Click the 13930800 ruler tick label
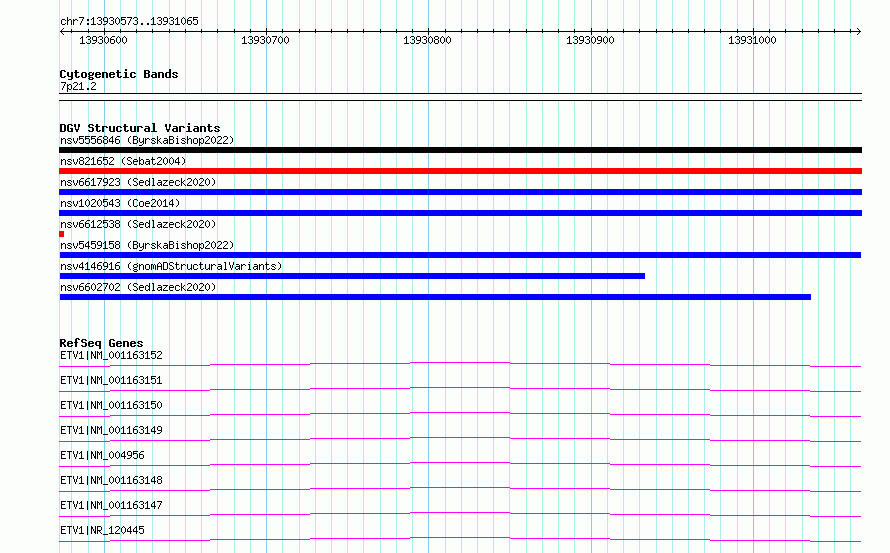The width and height of the screenshot is (890, 553). (x=427, y=40)
